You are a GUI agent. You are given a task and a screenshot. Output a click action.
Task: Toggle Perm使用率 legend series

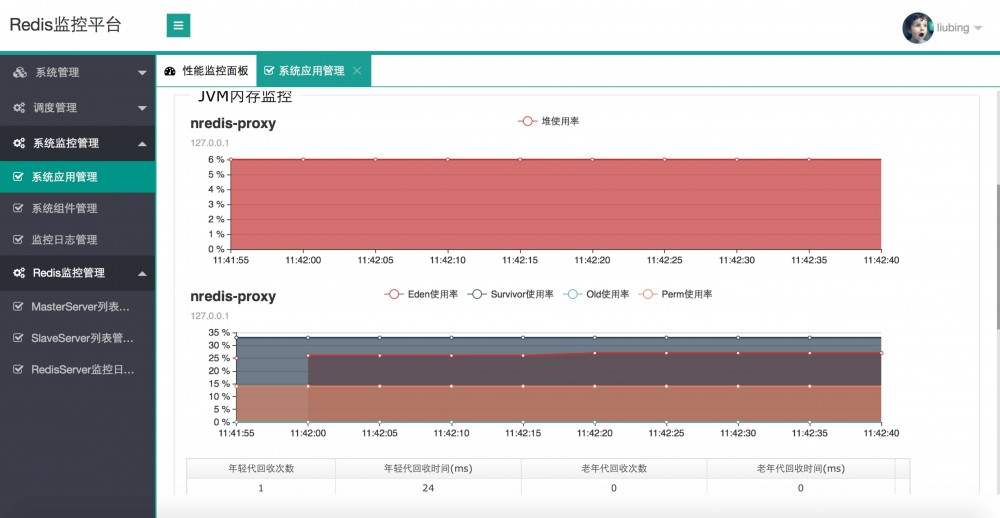coord(676,294)
